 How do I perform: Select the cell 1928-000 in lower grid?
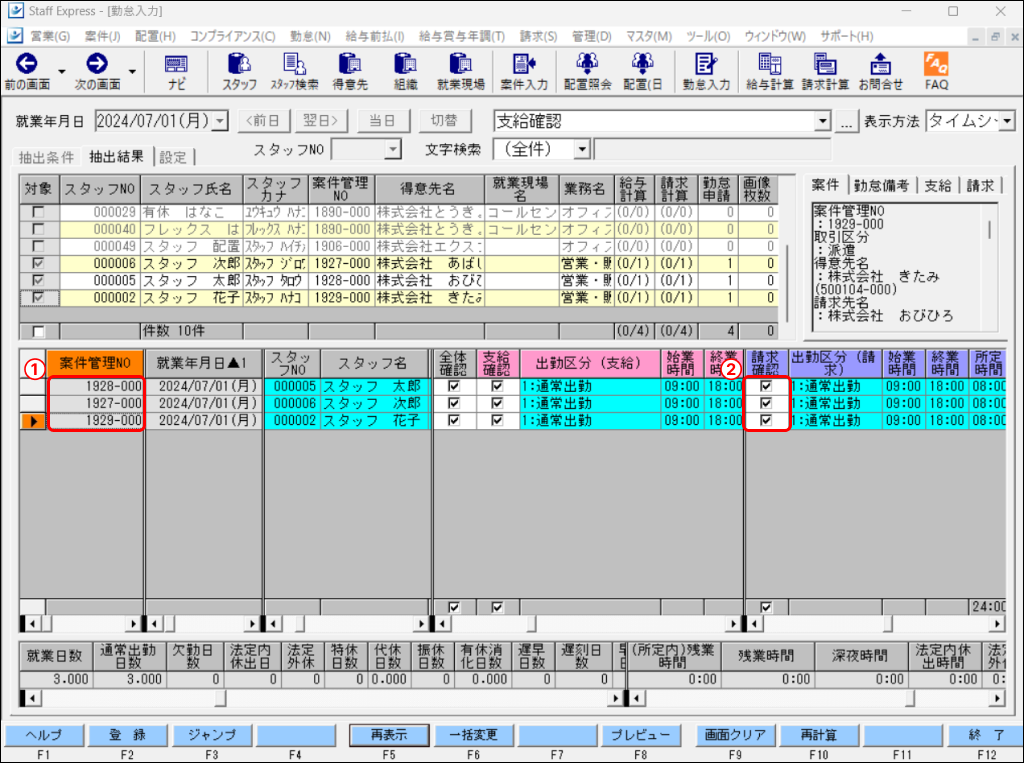[x=95, y=386]
